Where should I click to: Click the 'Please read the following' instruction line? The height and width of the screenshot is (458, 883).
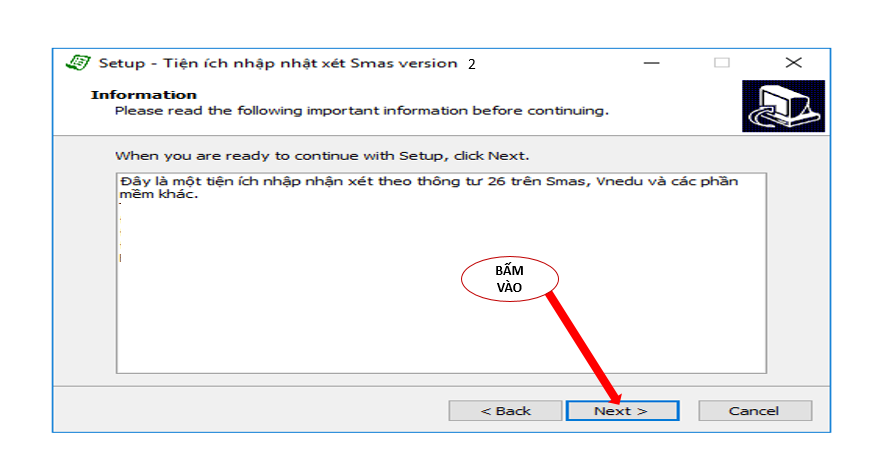pyautogui.click(x=361, y=110)
